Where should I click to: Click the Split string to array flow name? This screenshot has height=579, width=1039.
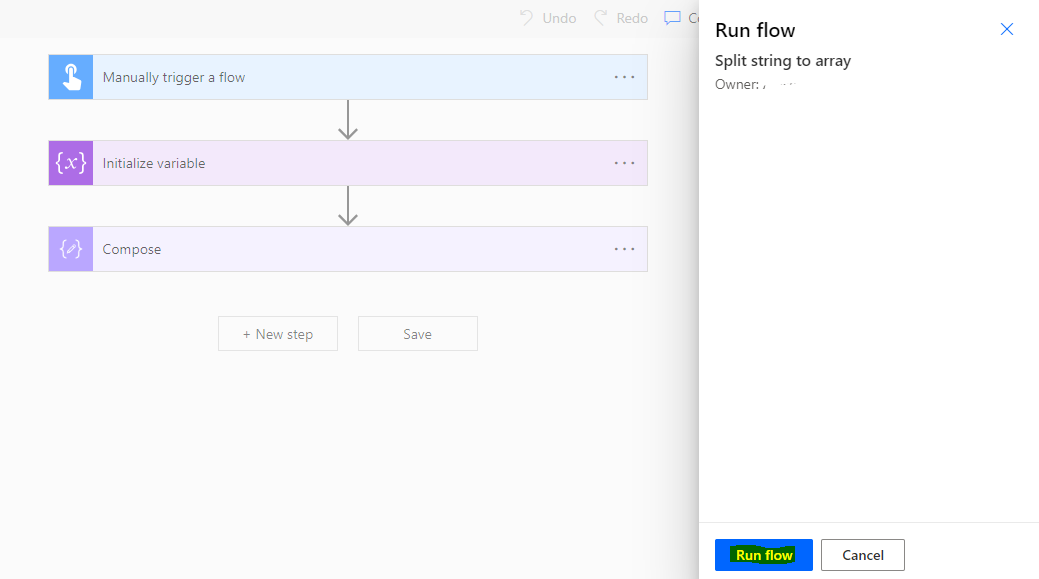[x=783, y=61]
